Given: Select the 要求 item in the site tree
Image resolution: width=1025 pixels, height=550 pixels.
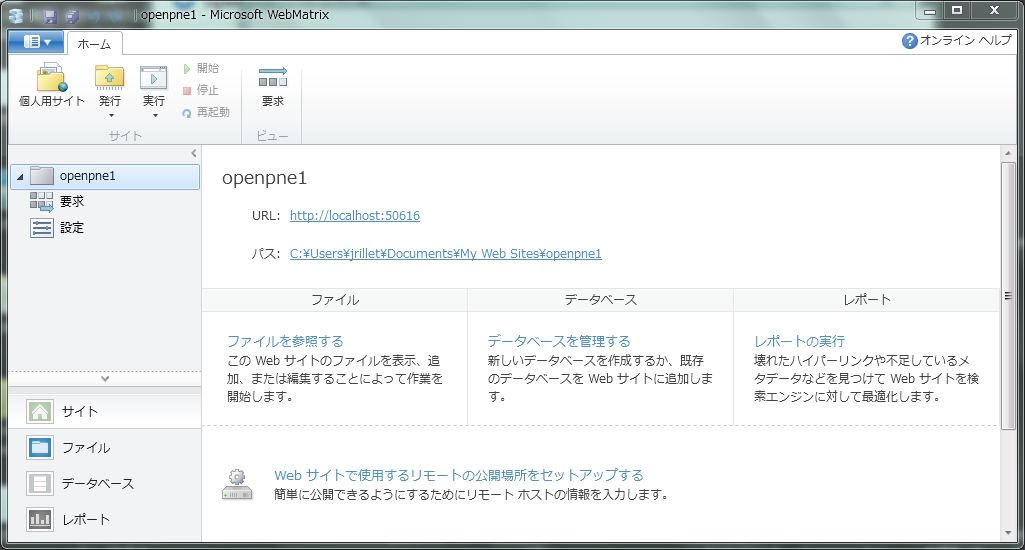Looking at the screenshot, I should coord(71,202).
